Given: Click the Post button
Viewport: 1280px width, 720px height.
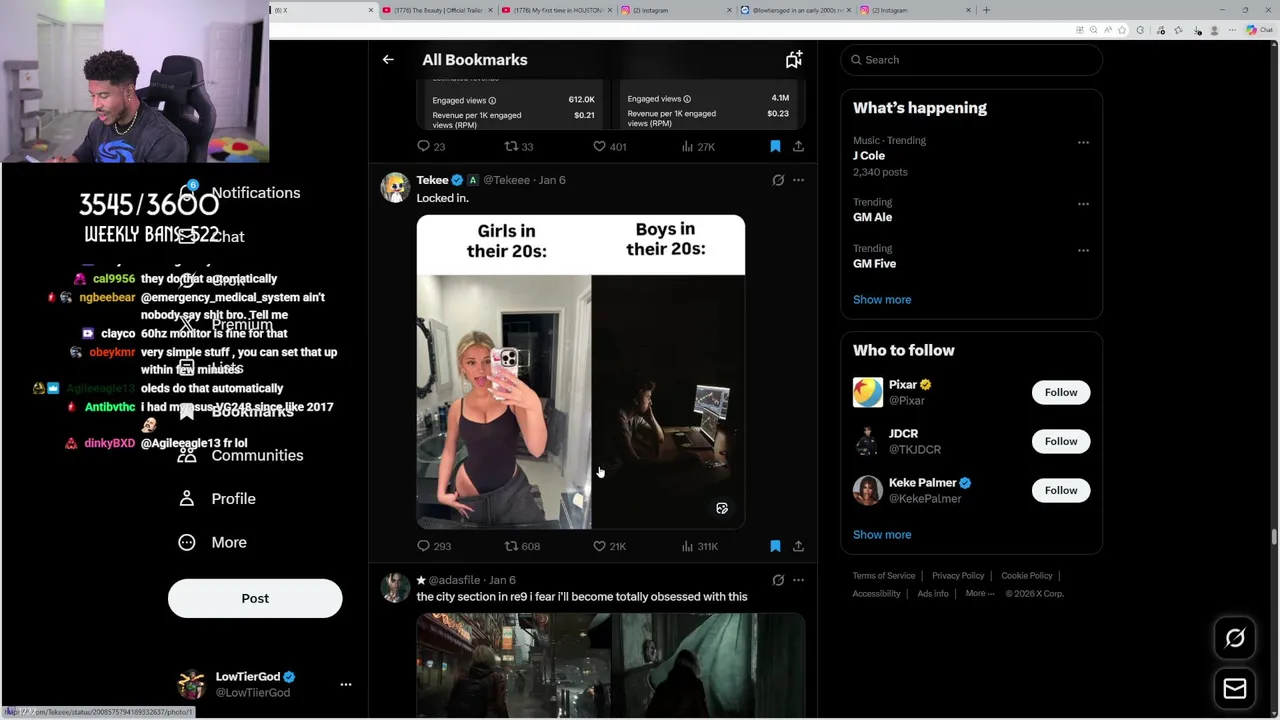Looking at the screenshot, I should click(255, 598).
